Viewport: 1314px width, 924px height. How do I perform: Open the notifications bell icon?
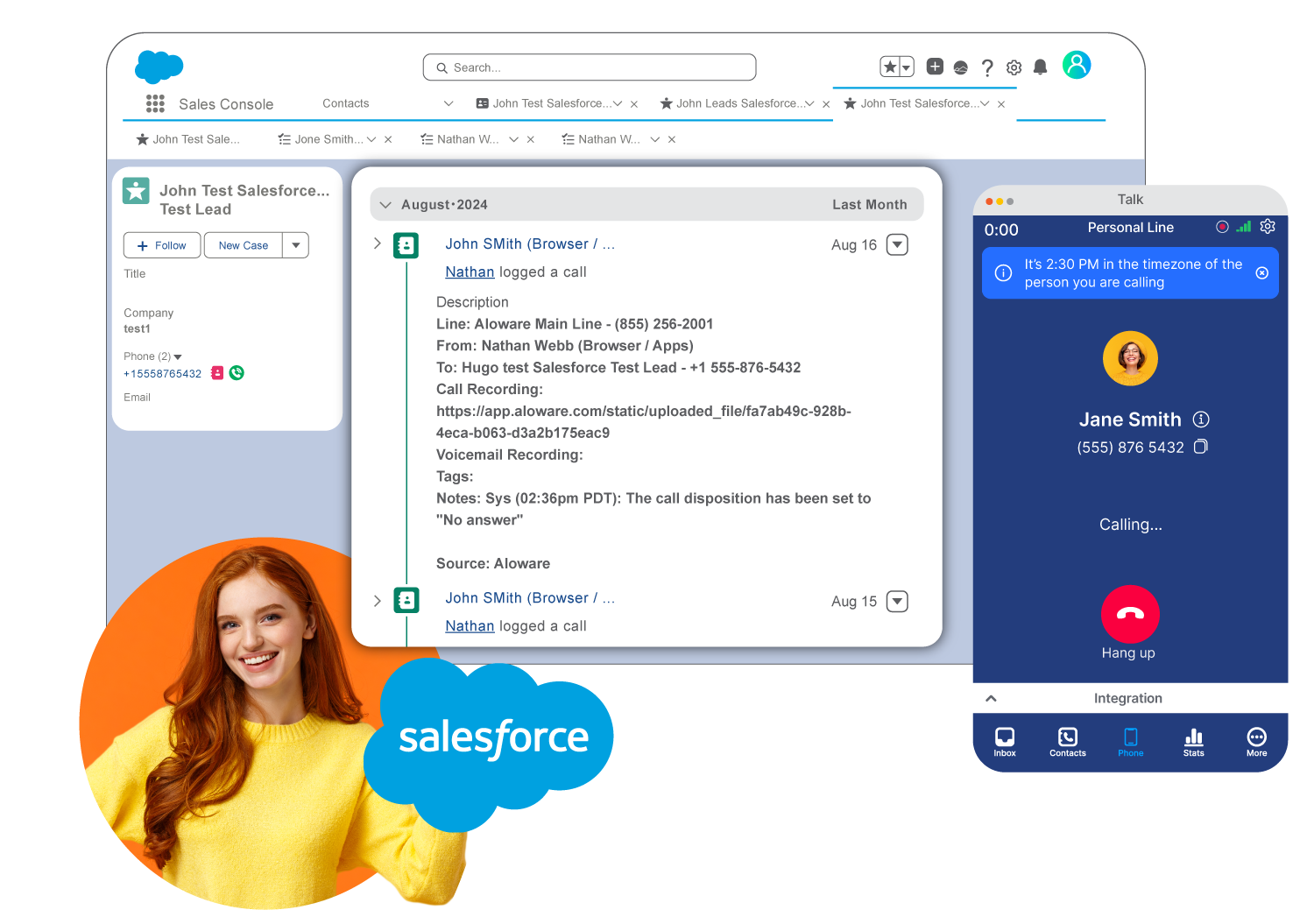pyautogui.click(x=1041, y=67)
